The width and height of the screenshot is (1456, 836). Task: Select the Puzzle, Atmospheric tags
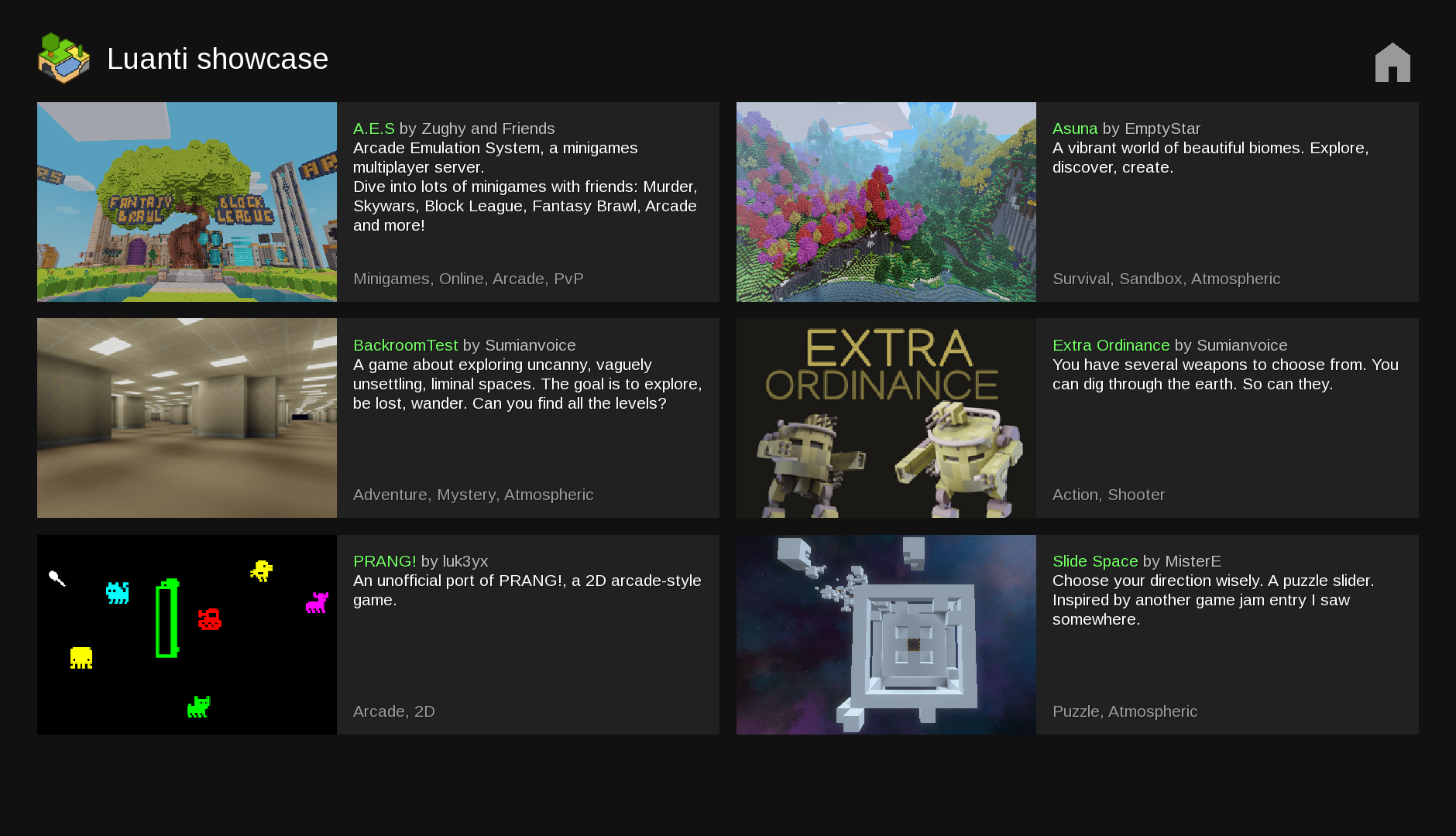[1125, 711]
